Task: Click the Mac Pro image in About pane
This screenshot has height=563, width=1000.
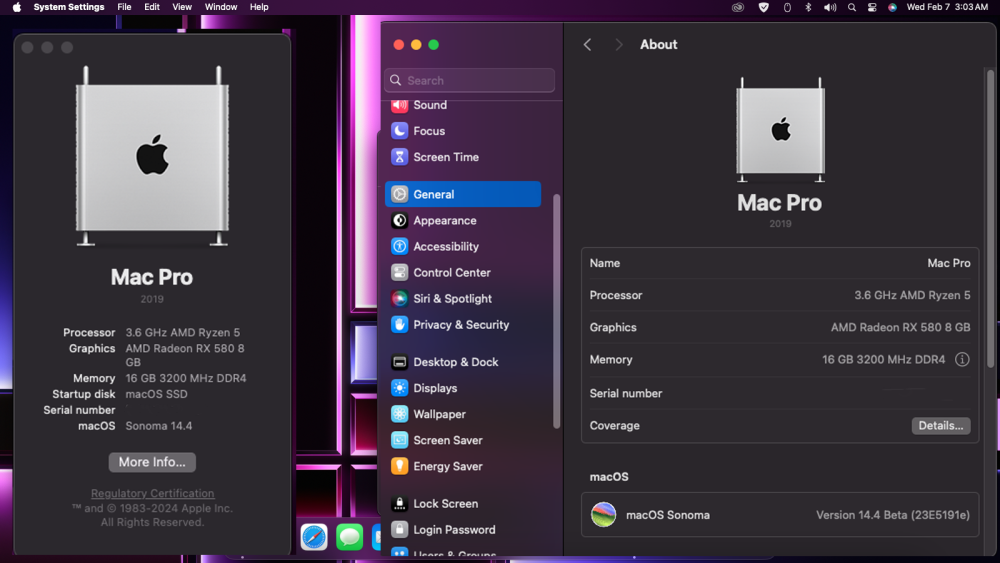Action: (780, 130)
